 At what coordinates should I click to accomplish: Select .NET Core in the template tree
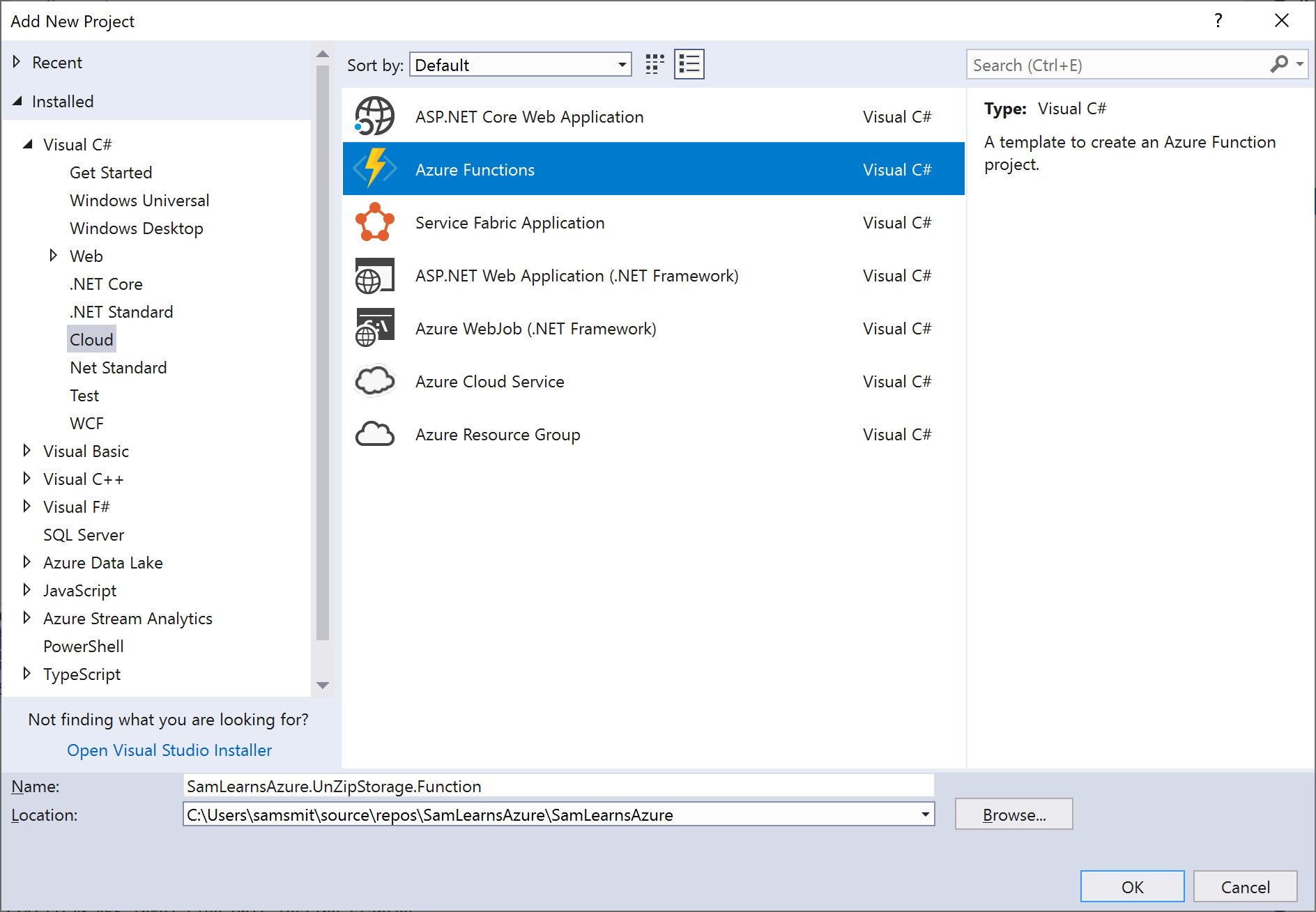point(106,284)
